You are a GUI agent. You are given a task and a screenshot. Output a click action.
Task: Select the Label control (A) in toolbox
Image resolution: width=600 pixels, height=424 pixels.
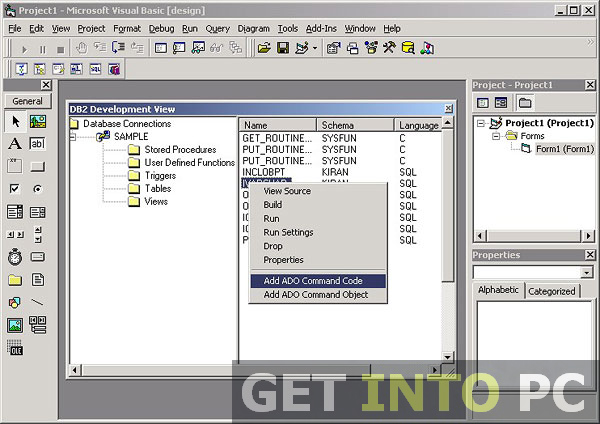point(15,144)
